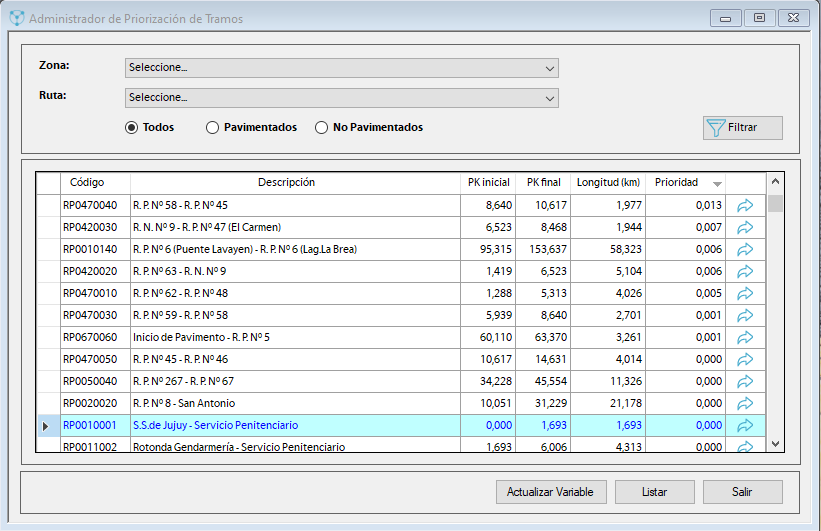Select the Todos radio button
The width and height of the screenshot is (821, 531).
132,128
